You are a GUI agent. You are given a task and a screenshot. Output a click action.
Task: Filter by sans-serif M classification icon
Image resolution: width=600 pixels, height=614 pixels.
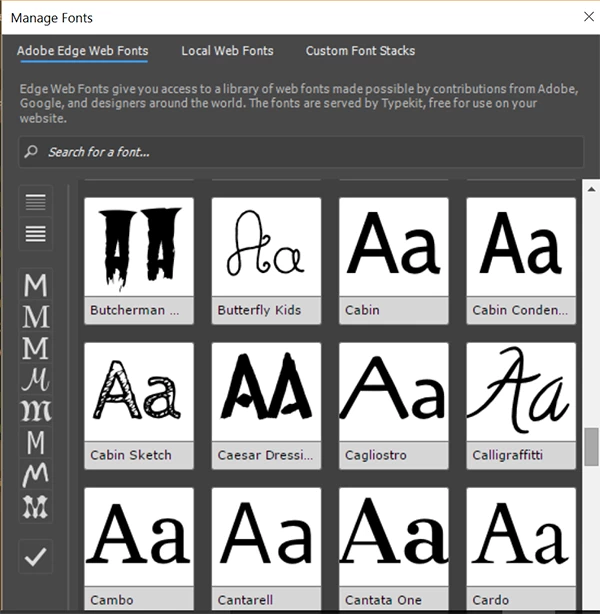(x=36, y=285)
